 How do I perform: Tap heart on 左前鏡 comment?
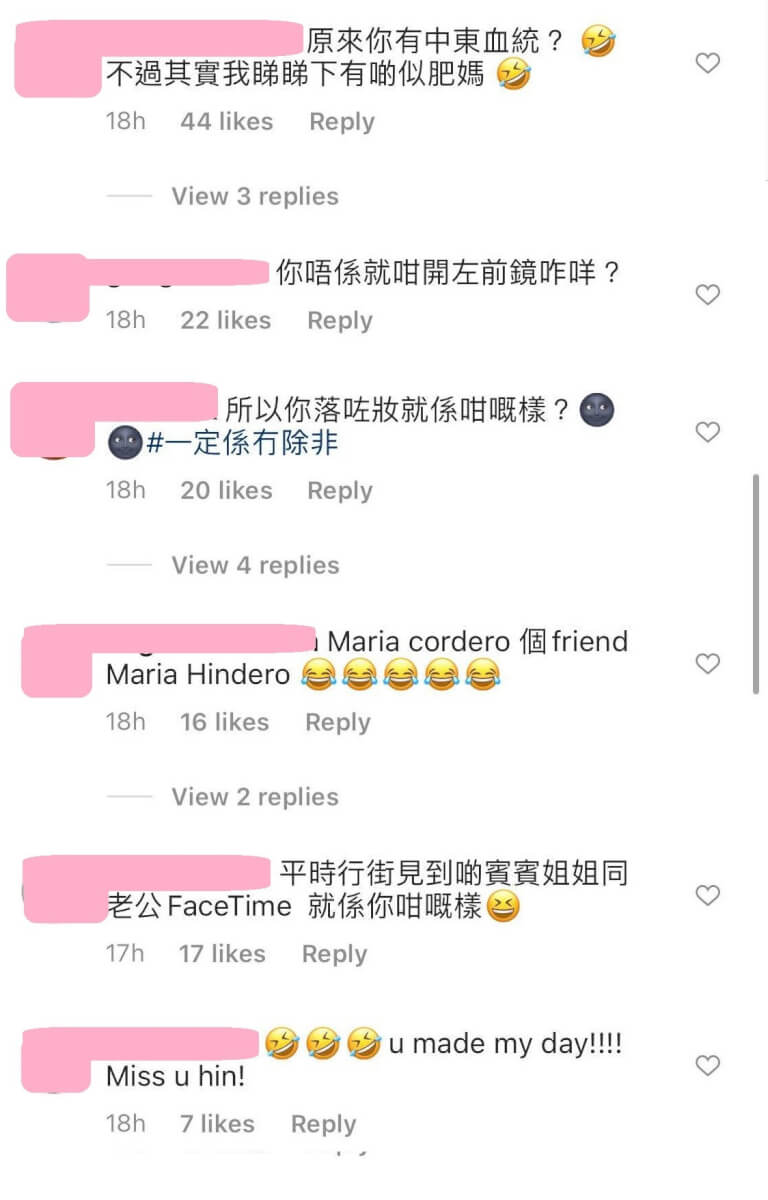pyautogui.click(x=707, y=295)
